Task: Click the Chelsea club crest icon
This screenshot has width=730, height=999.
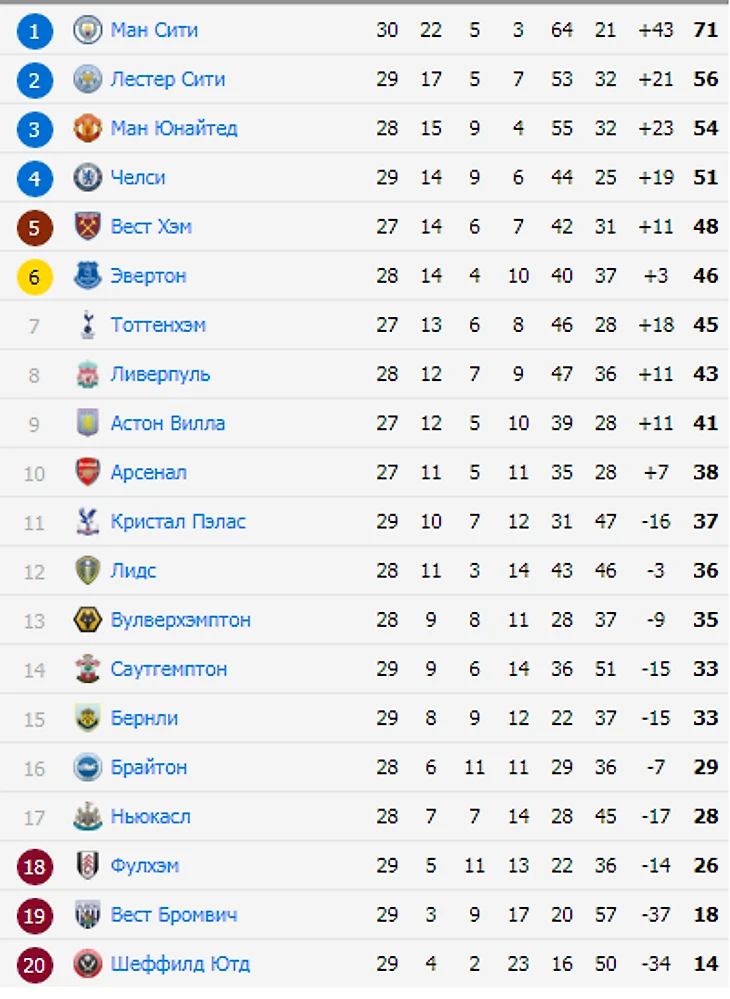Action: pyautogui.click(x=88, y=177)
